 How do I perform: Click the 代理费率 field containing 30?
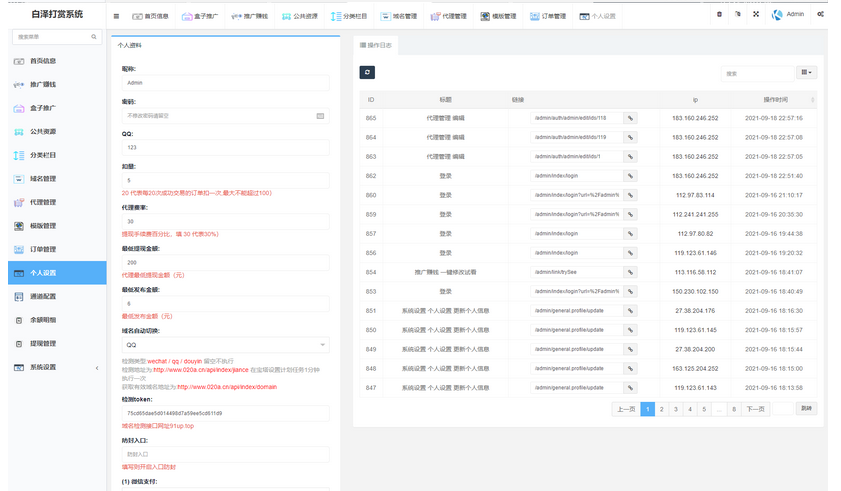click(x=225, y=222)
